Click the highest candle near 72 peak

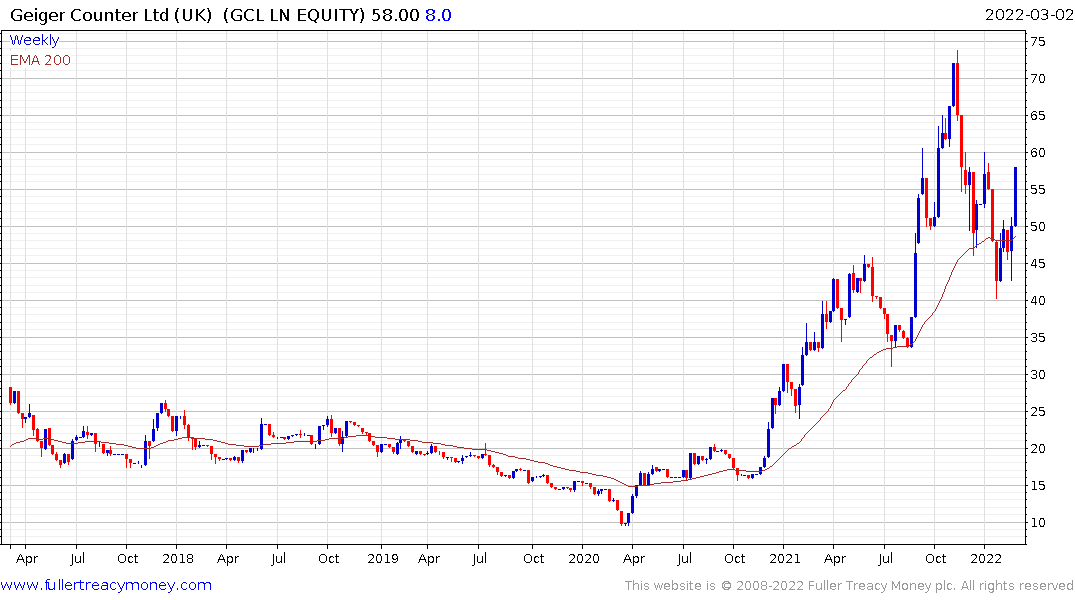point(956,83)
